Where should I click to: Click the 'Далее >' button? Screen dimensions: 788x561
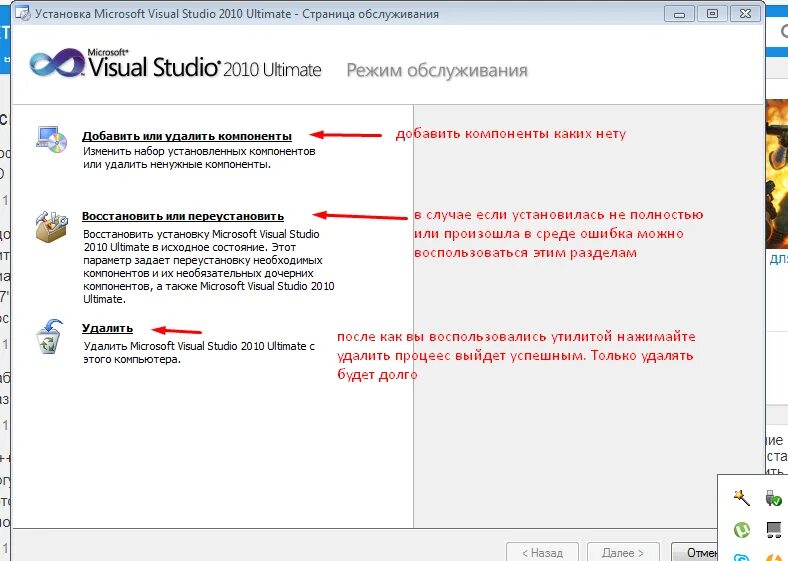pyautogui.click(x=623, y=552)
